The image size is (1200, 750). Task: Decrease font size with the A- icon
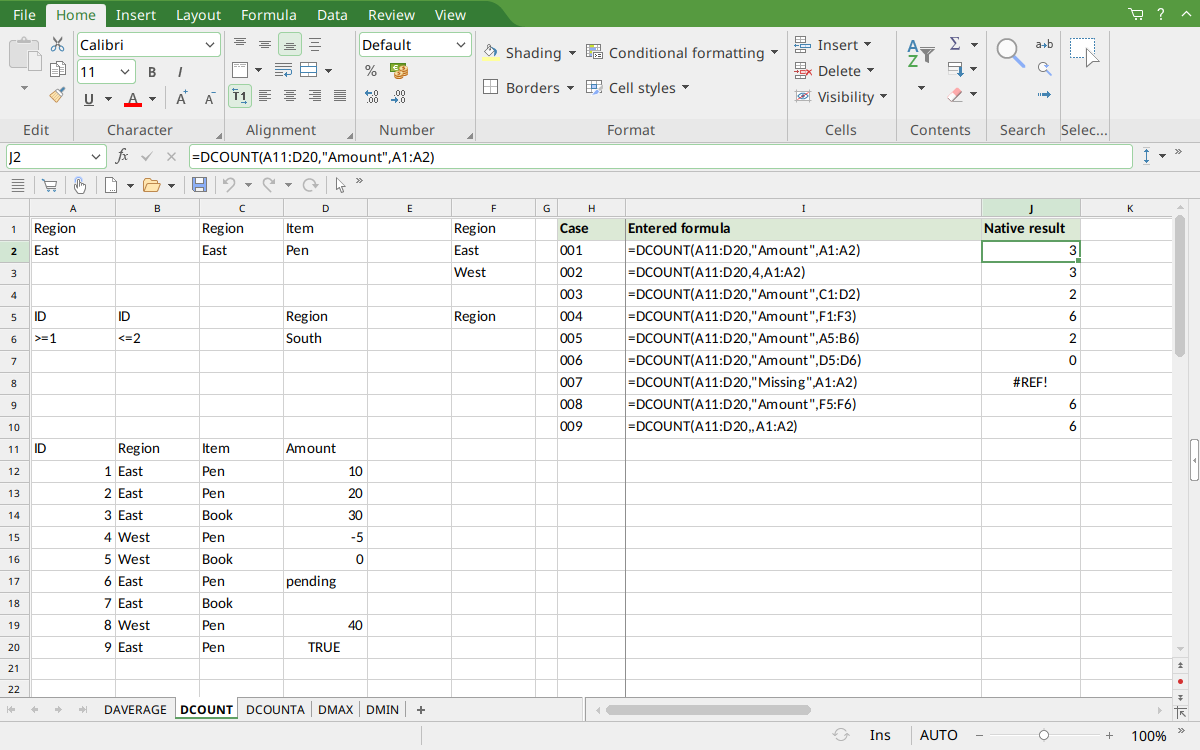[x=210, y=98]
